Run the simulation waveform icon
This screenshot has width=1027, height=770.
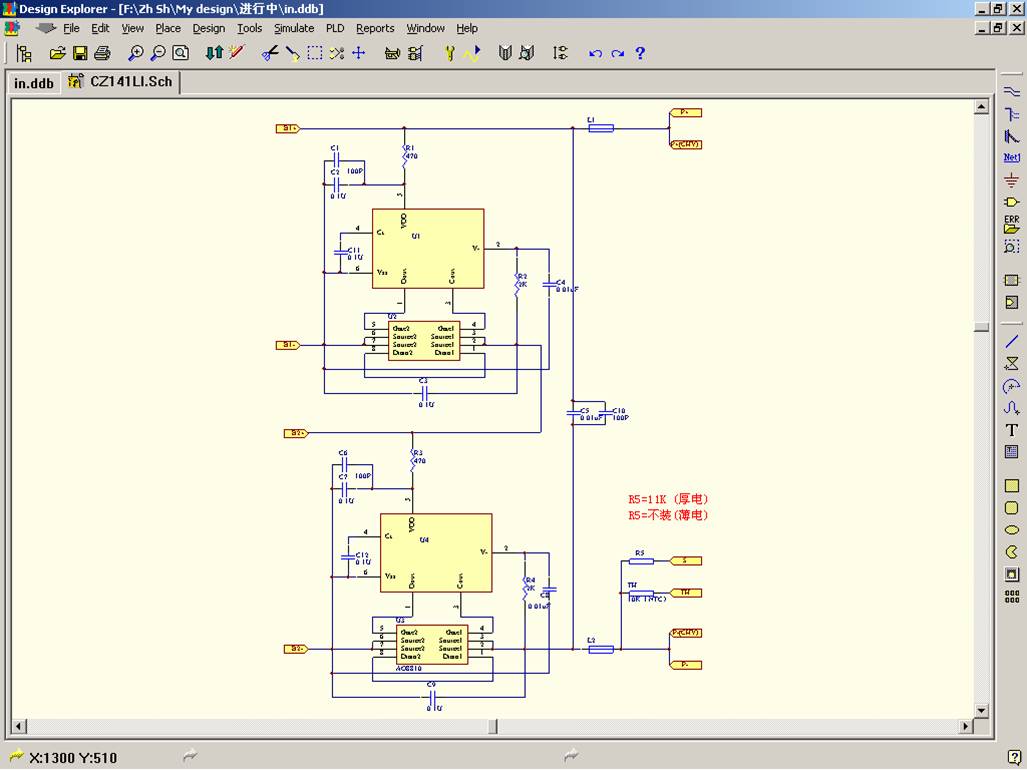click(x=472, y=53)
